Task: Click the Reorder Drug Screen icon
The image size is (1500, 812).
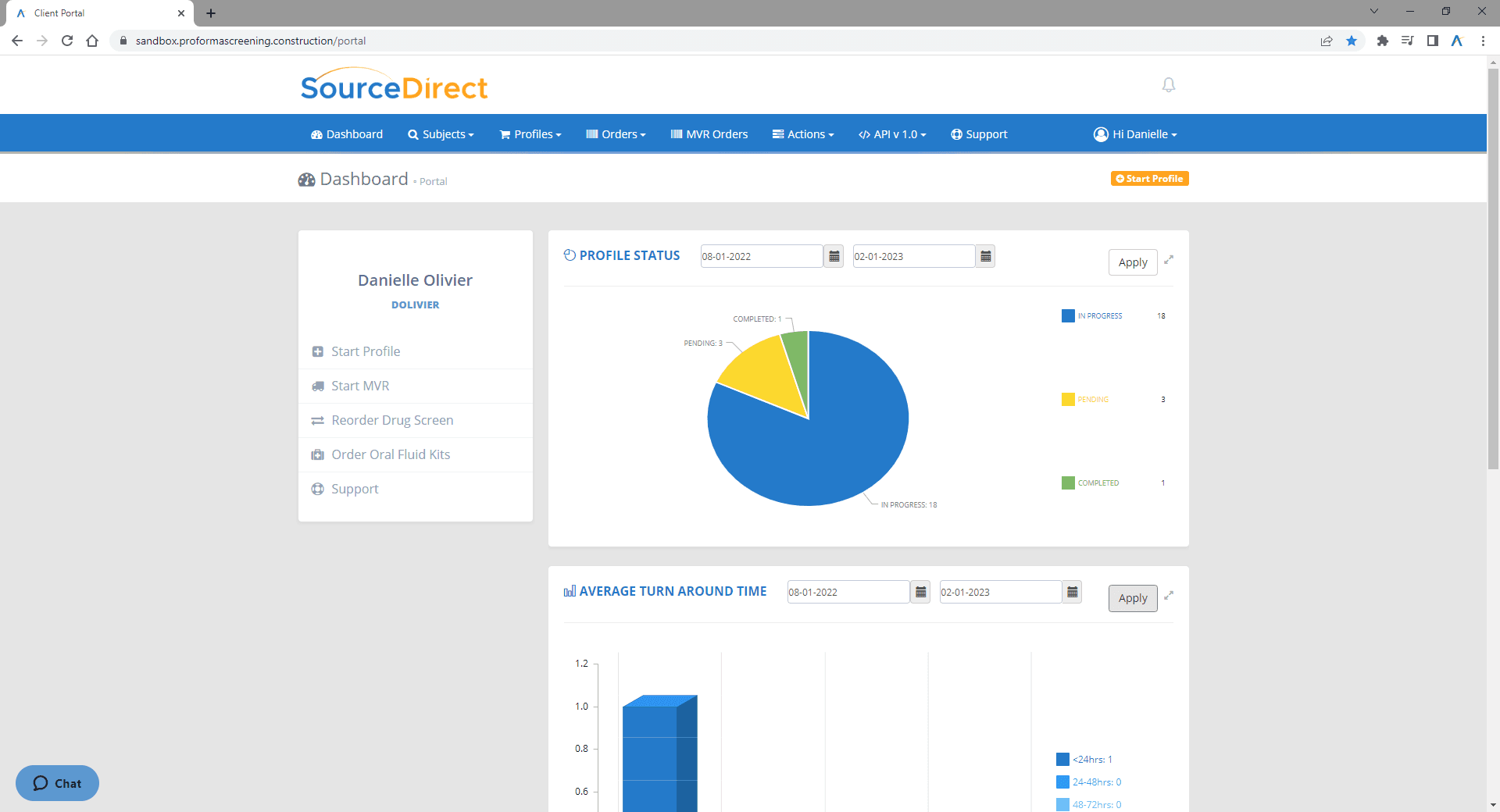Action: pos(317,420)
